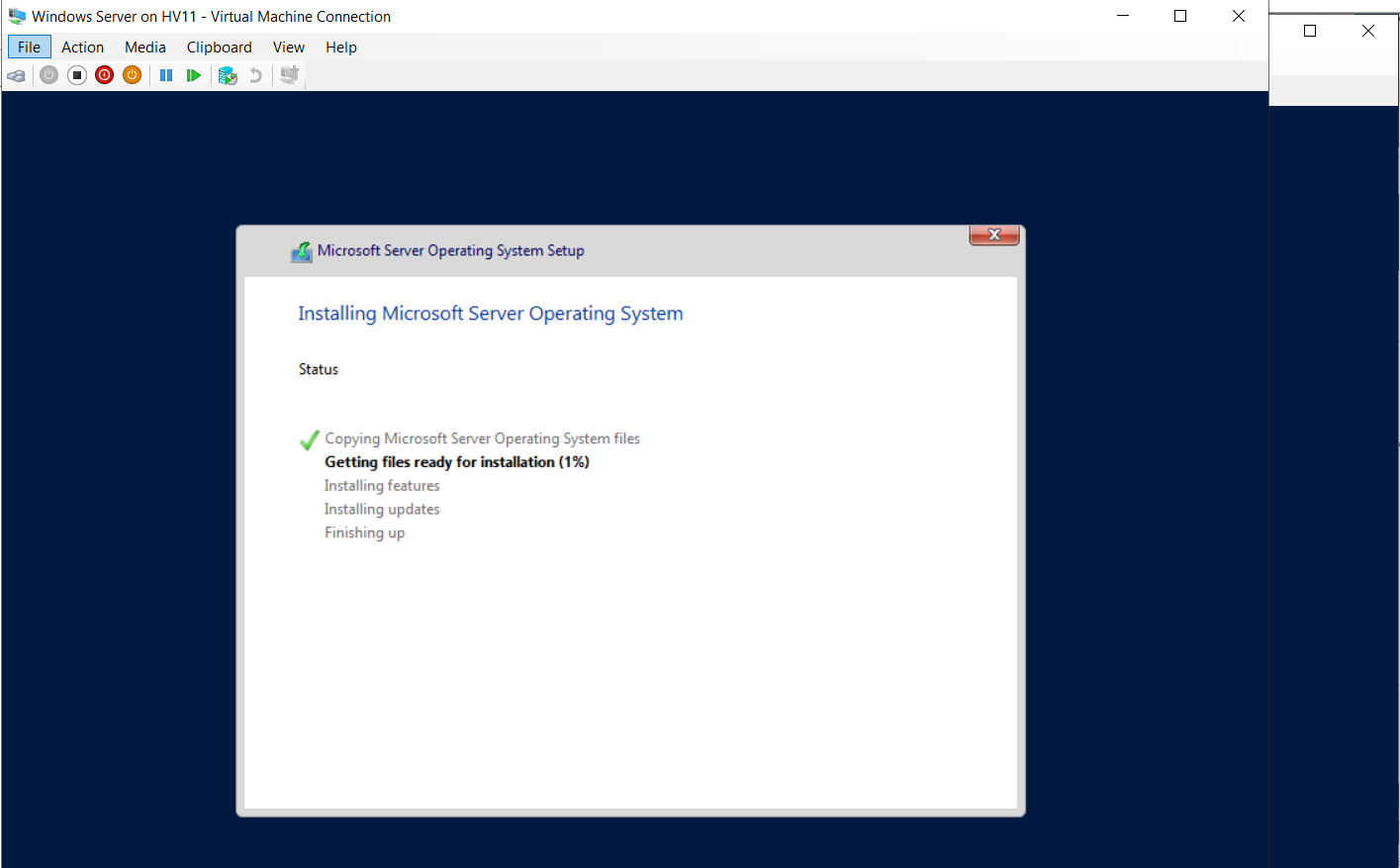Reset the VM with the green arrow icon

[194, 75]
